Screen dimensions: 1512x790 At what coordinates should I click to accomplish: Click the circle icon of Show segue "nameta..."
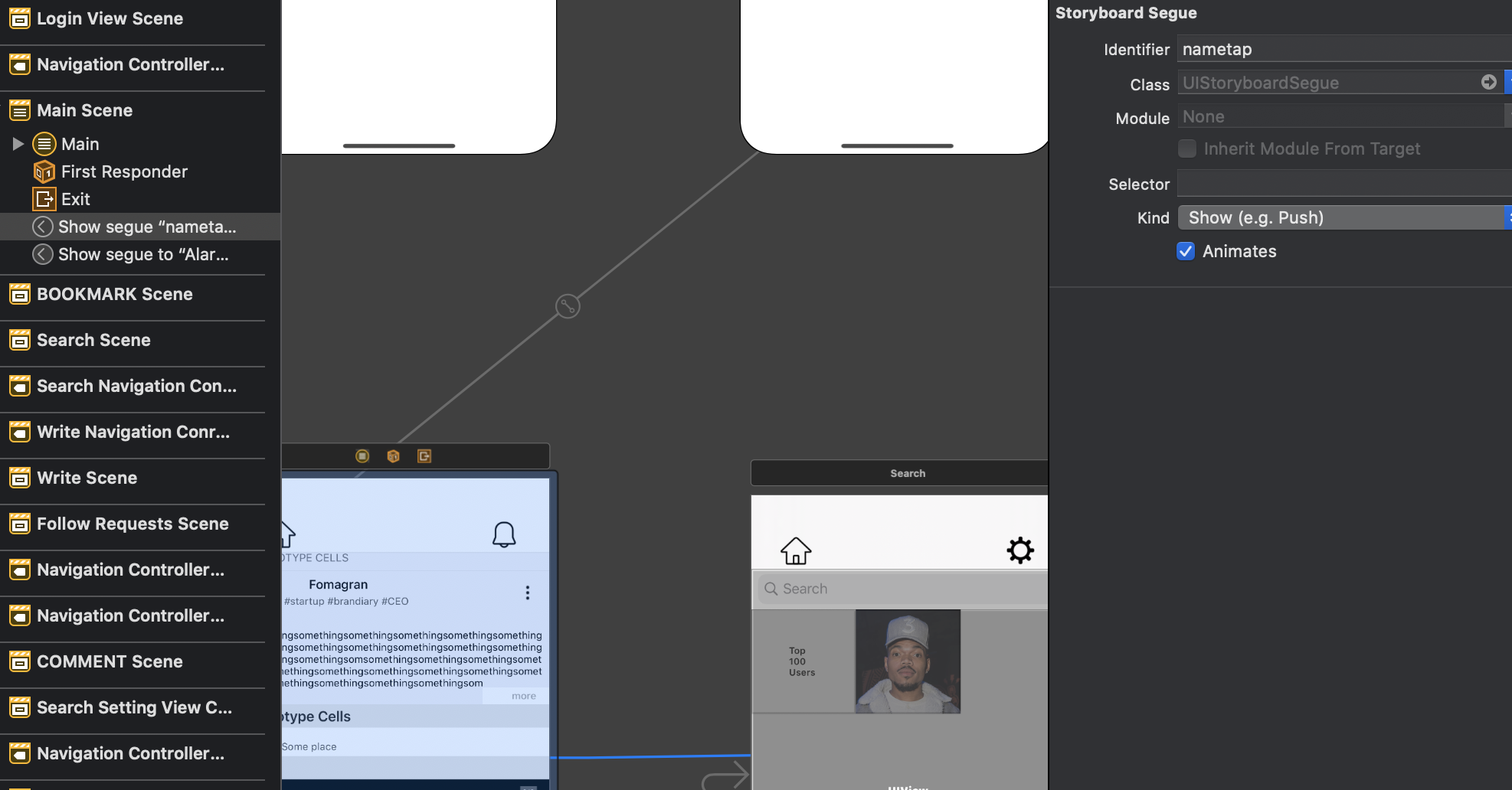coord(43,227)
